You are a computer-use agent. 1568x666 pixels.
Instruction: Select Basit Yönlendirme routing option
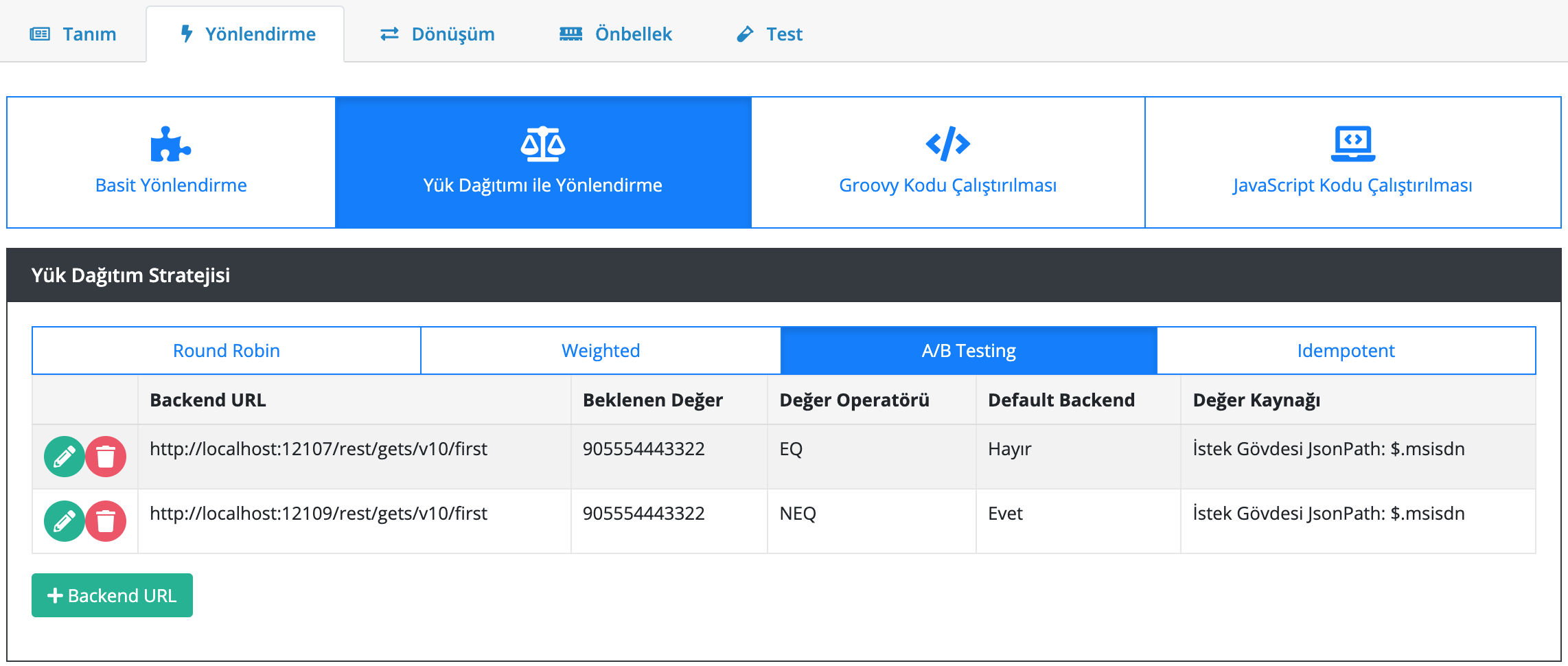[171, 162]
